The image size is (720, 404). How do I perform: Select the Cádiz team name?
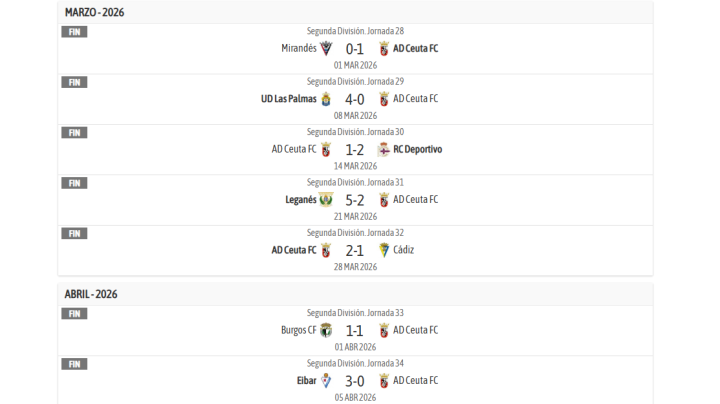coord(403,250)
